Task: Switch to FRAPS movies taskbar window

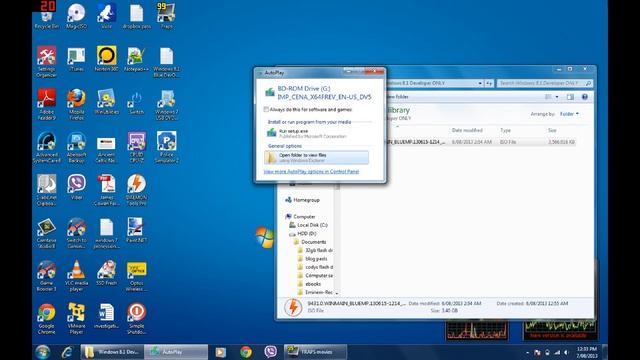Action: (316, 352)
